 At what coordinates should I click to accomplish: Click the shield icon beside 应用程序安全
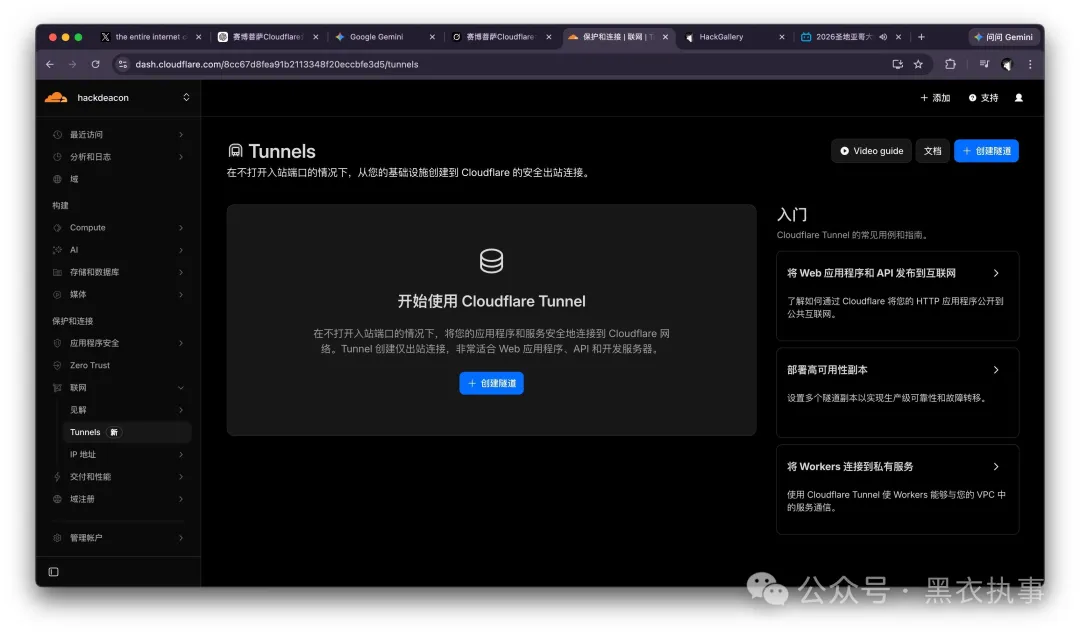pyautogui.click(x=57, y=342)
